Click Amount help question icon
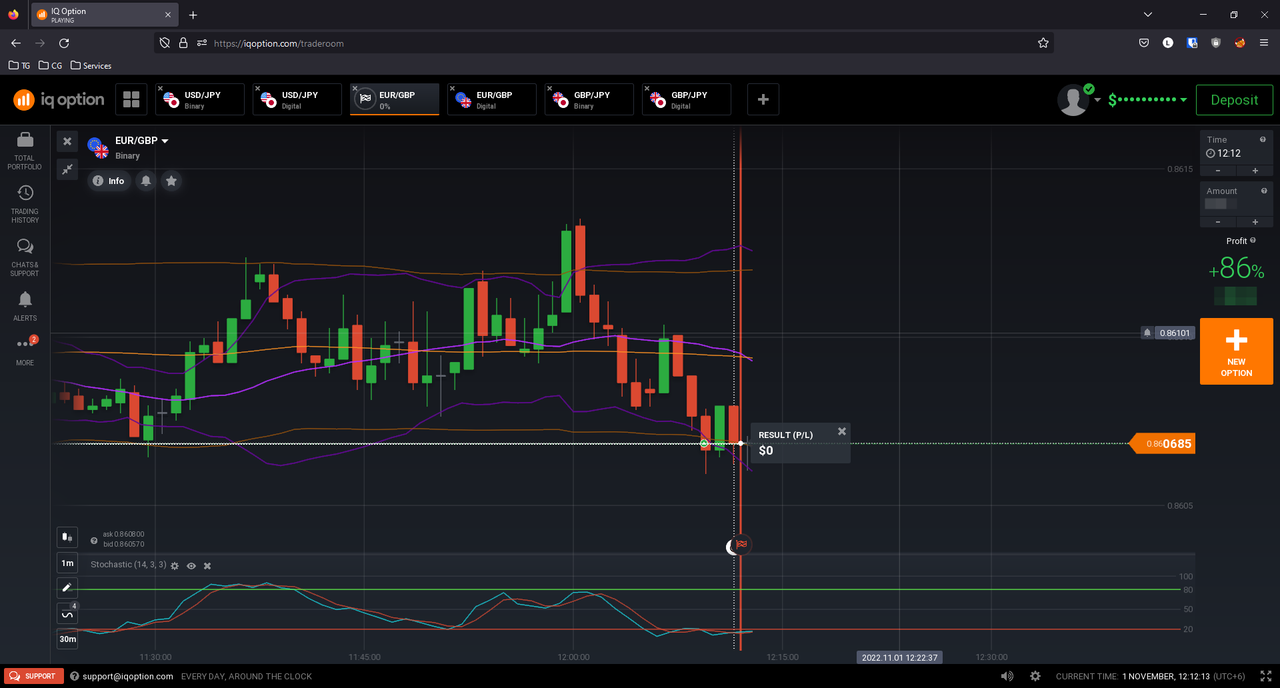Viewport: 1280px width, 688px height. tap(1264, 191)
